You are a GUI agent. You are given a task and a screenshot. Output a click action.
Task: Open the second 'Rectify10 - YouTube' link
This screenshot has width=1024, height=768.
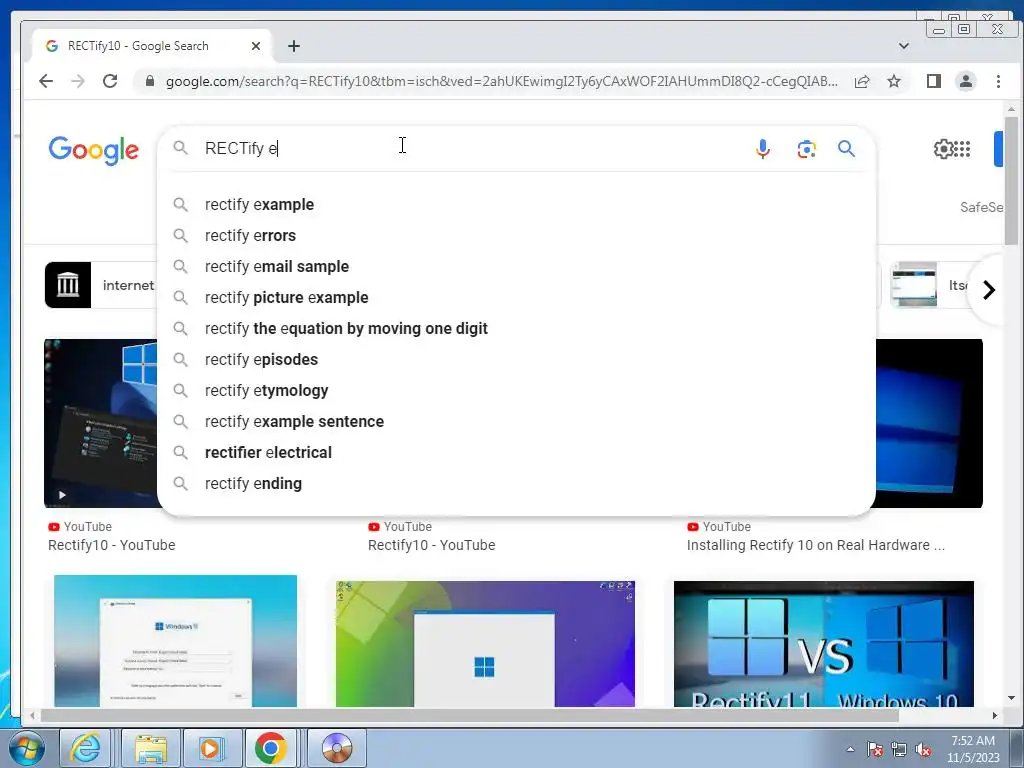(x=432, y=545)
